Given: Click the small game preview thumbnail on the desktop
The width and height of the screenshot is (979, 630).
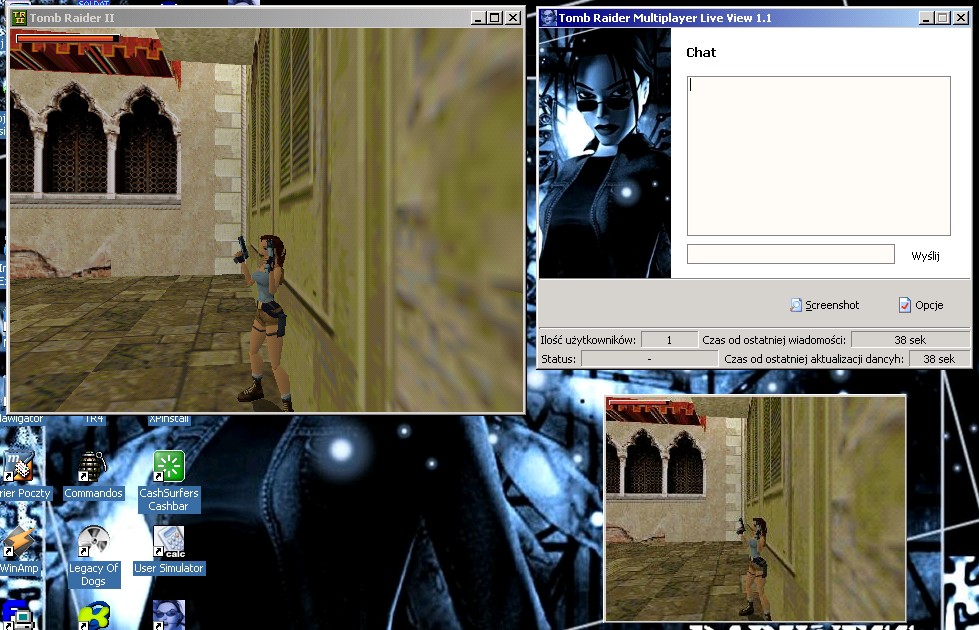Looking at the screenshot, I should click(755, 508).
